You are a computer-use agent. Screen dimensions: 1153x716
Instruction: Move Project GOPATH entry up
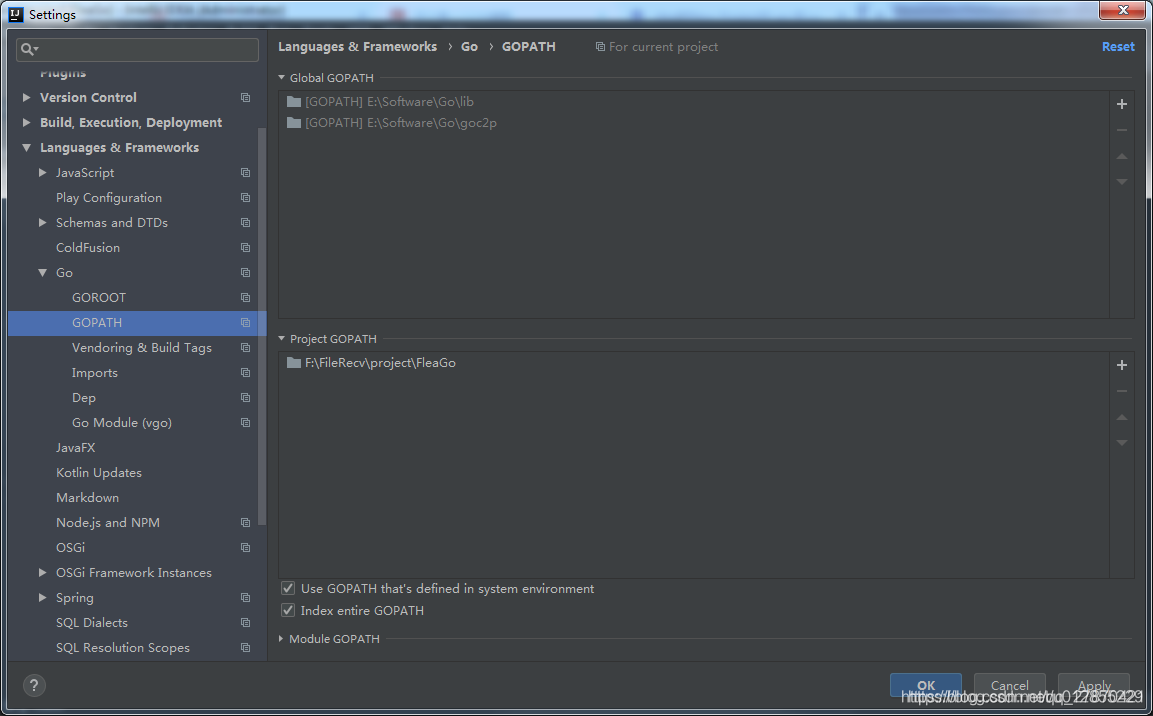click(1121, 417)
